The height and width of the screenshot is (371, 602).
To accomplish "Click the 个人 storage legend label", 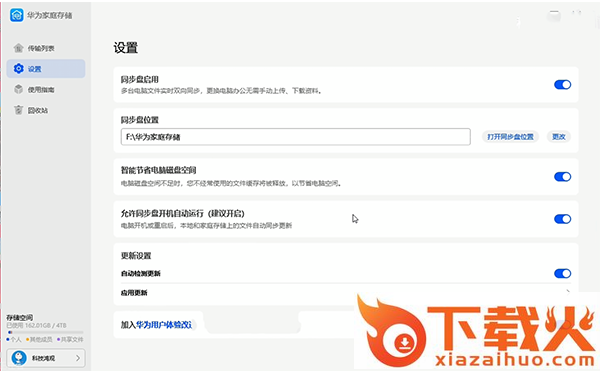I will 16,340.
